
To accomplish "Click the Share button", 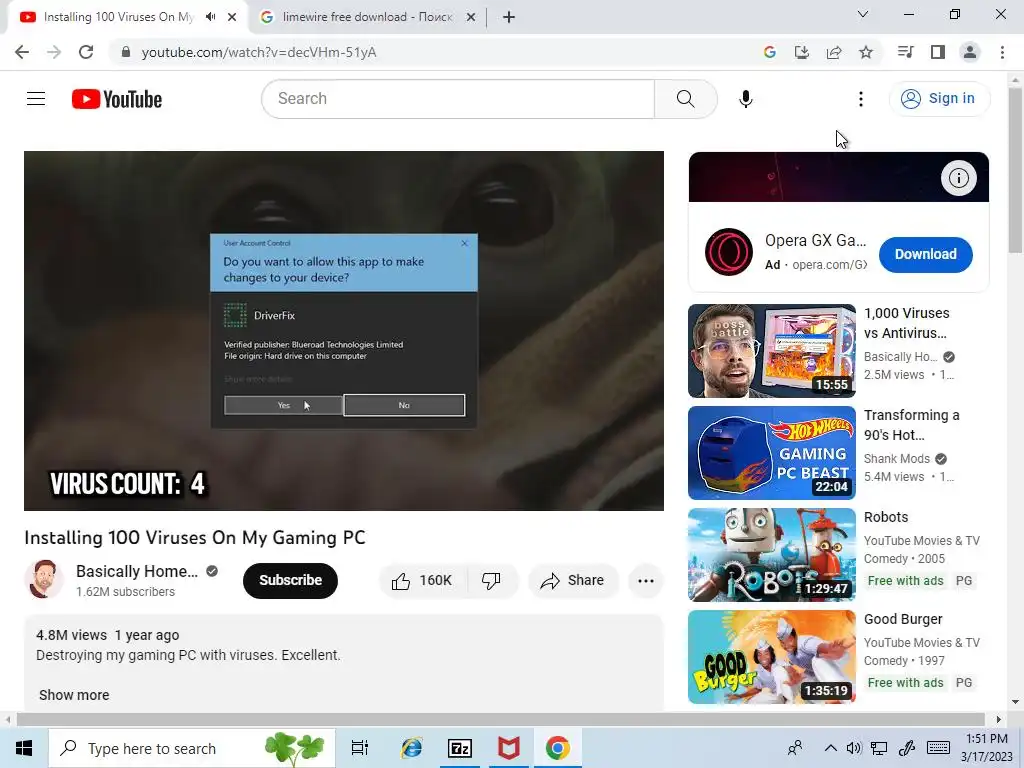I will 573,581.
